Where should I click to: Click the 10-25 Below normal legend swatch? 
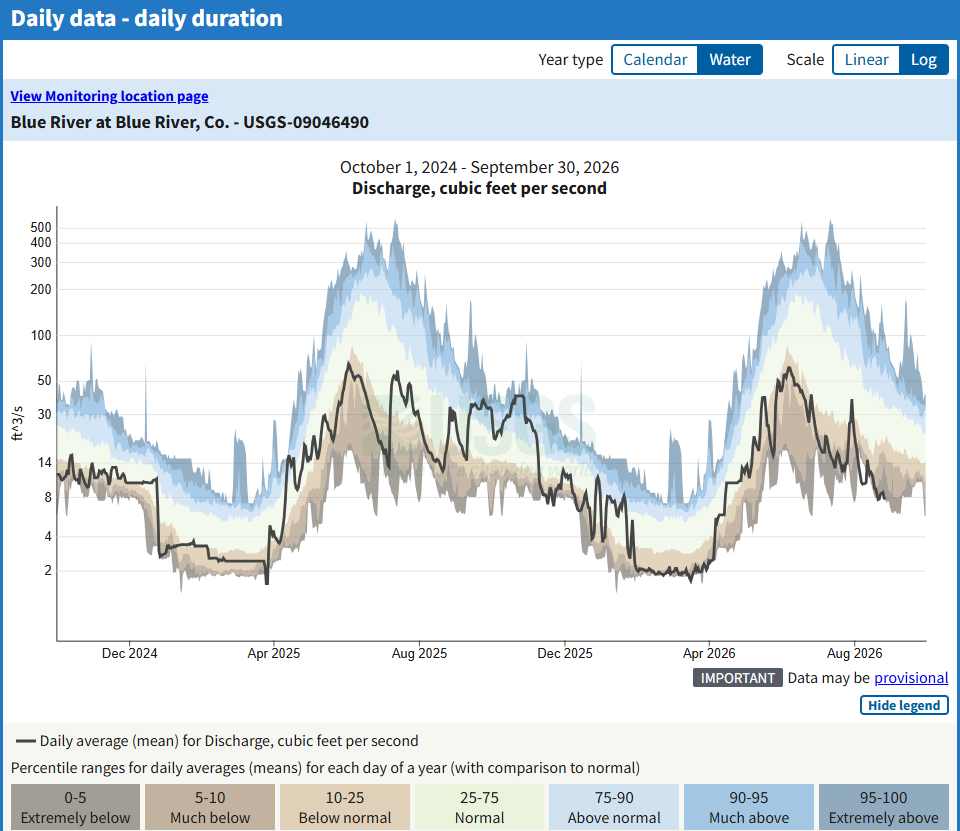345,807
